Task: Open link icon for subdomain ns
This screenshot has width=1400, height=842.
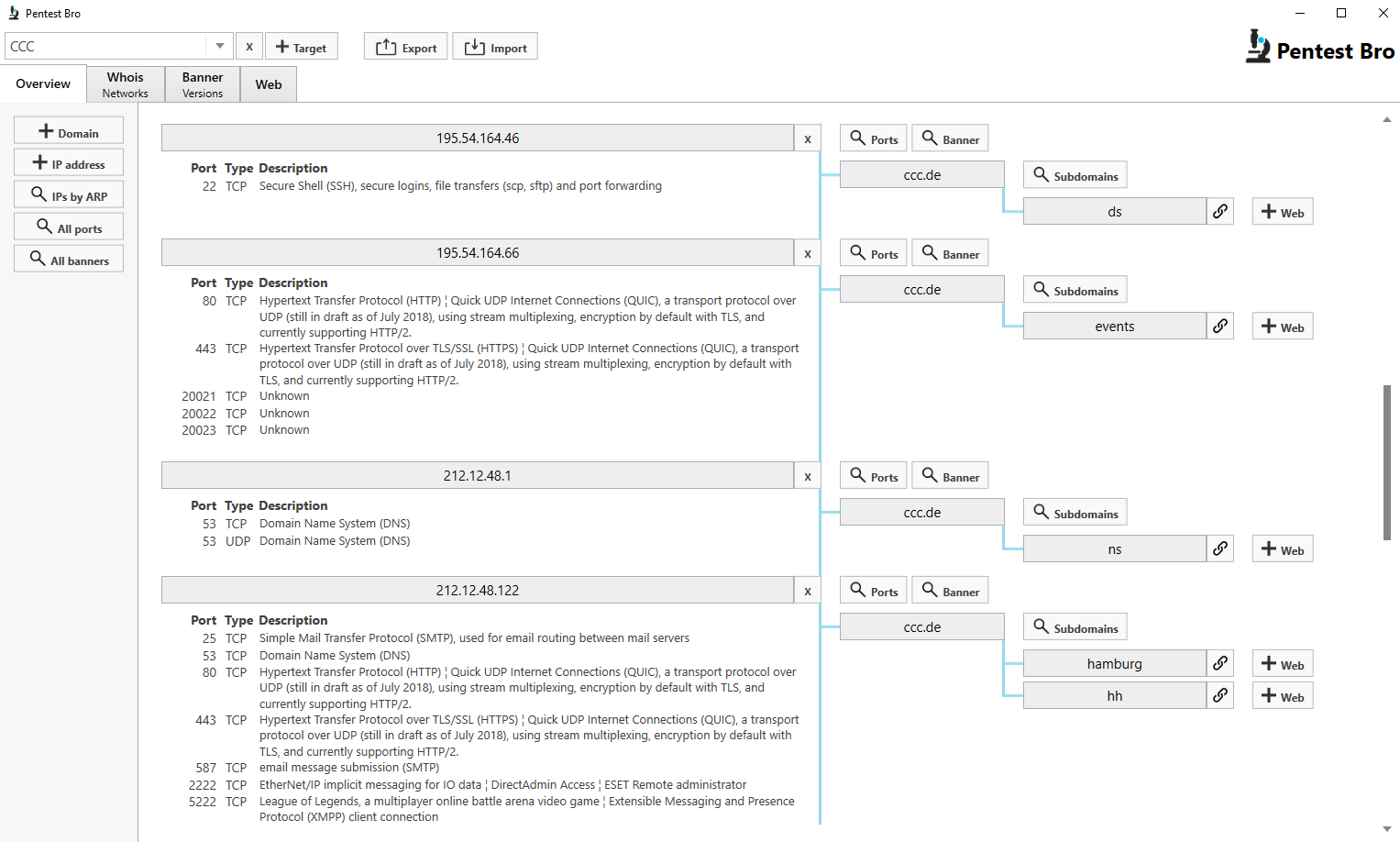Action: click(x=1220, y=548)
